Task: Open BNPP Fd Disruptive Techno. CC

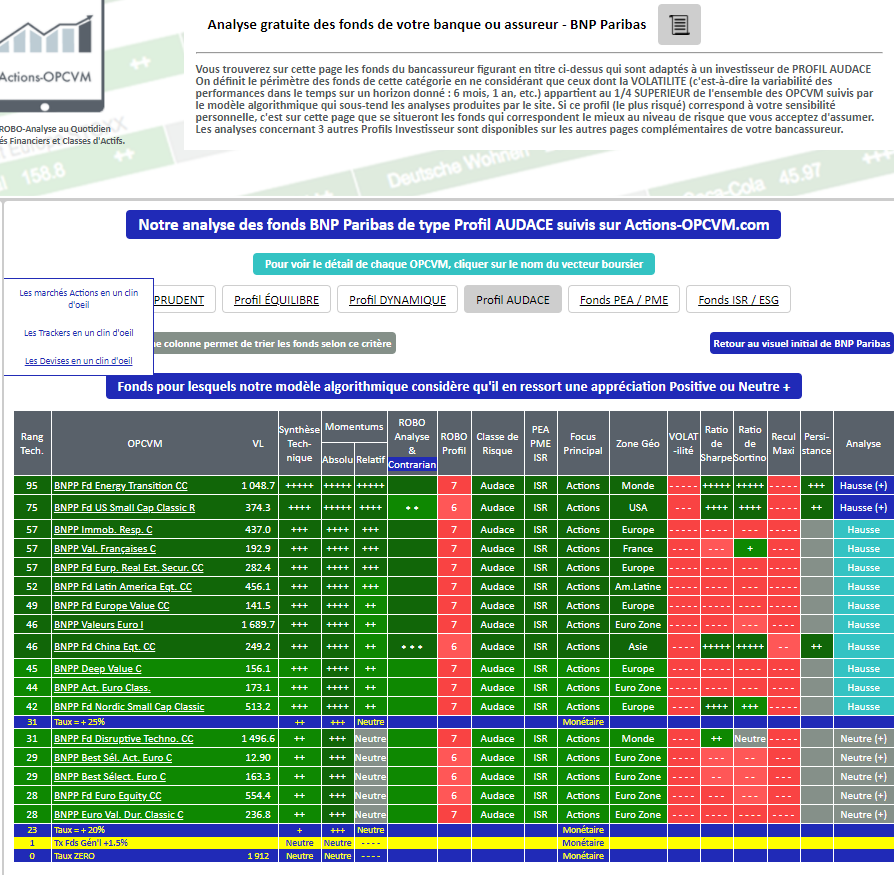Action: click(124, 739)
